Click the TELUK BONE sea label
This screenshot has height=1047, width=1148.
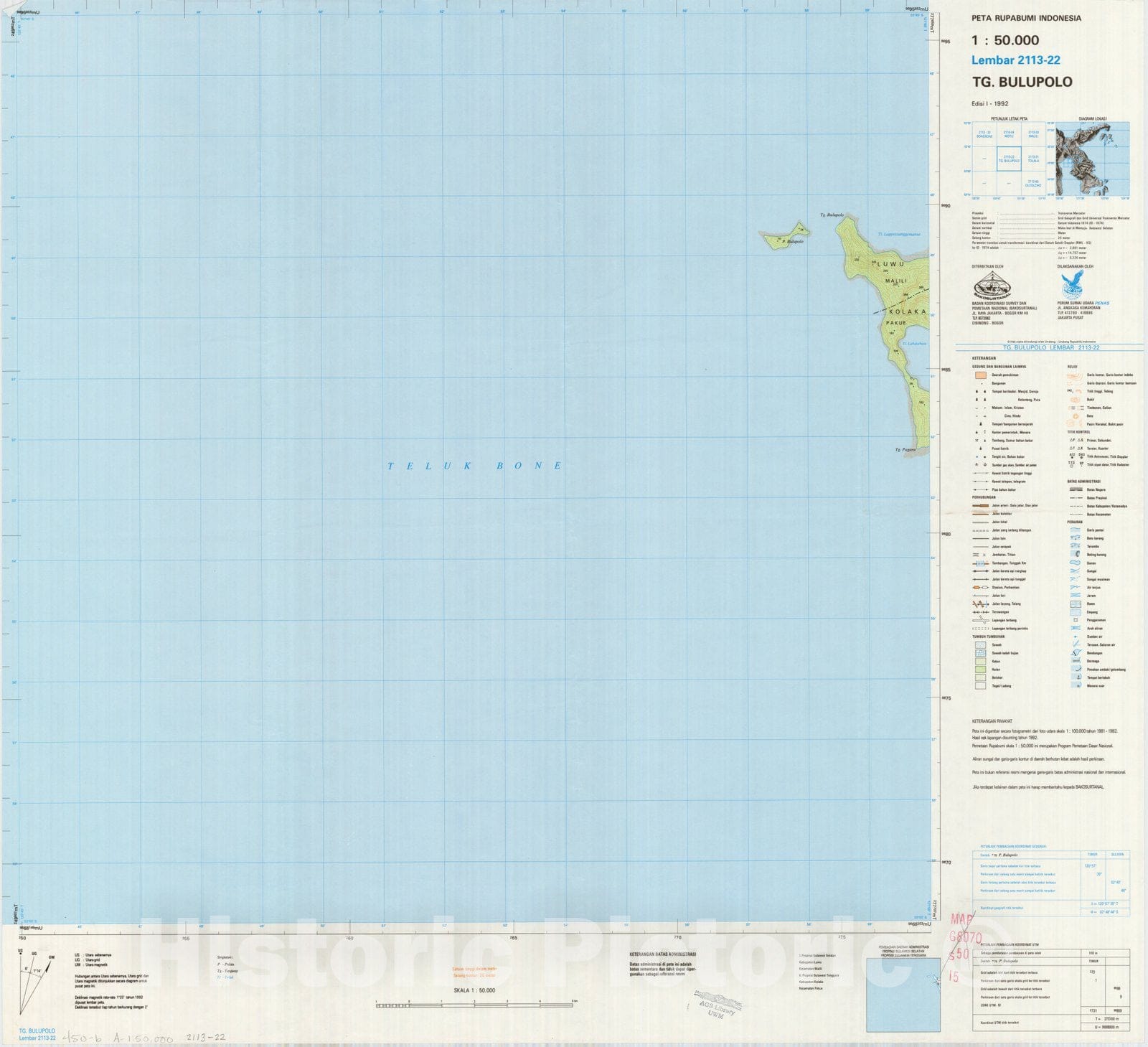coord(475,466)
